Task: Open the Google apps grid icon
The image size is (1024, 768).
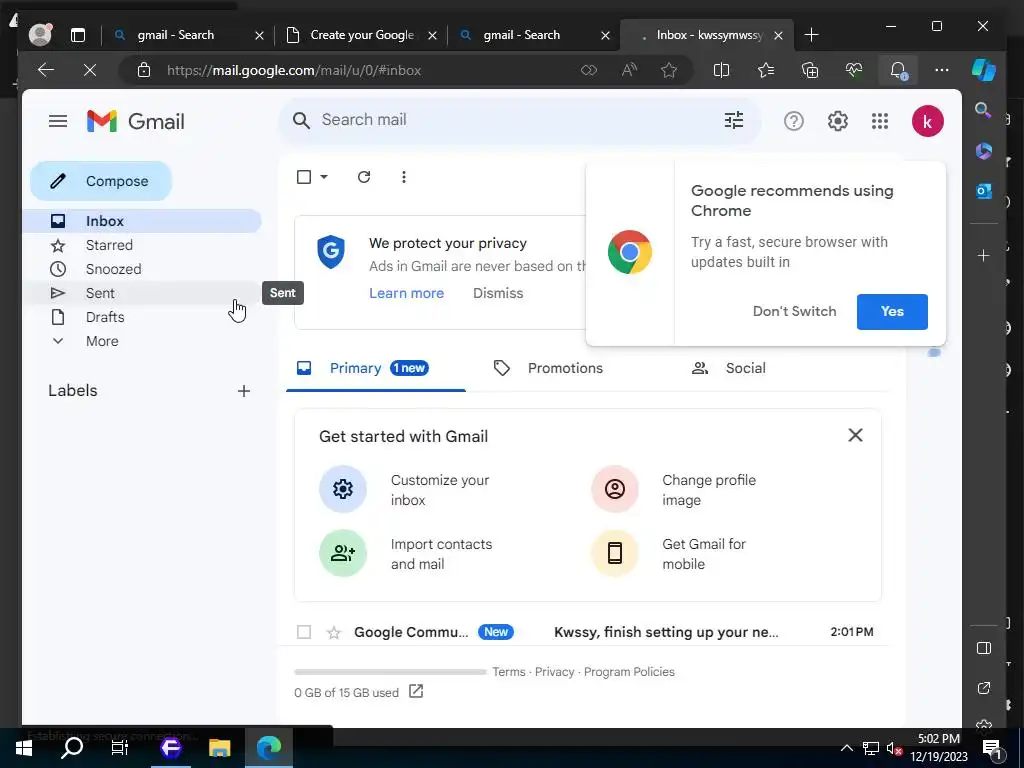Action: (x=880, y=121)
